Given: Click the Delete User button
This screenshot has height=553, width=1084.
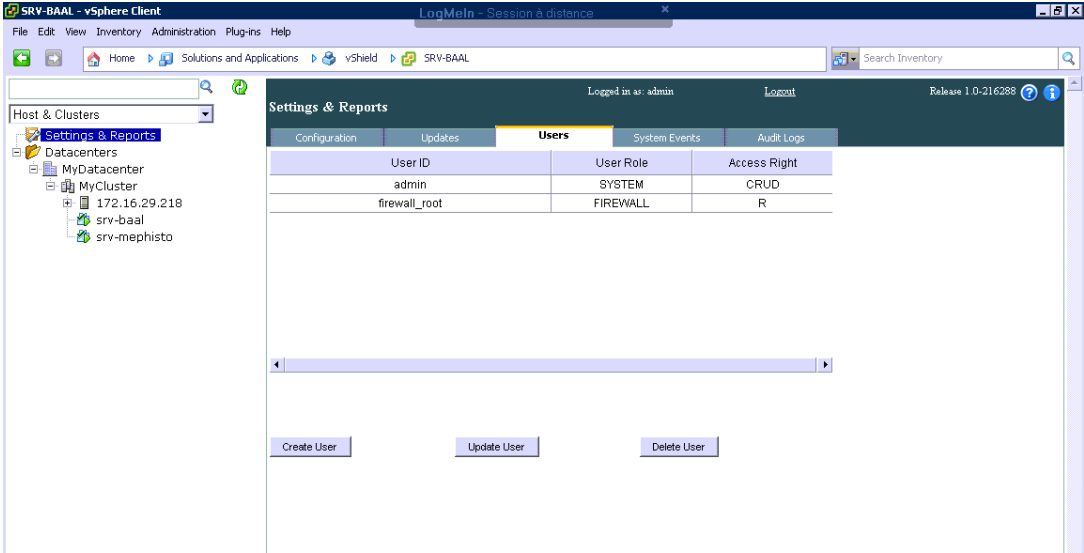Looking at the screenshot, I should tap(678, 447).
